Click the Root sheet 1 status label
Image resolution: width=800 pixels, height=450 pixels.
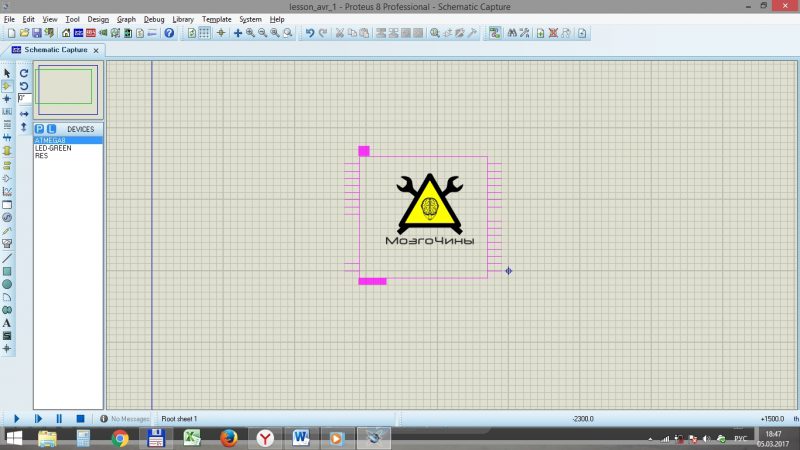(179, 419)
